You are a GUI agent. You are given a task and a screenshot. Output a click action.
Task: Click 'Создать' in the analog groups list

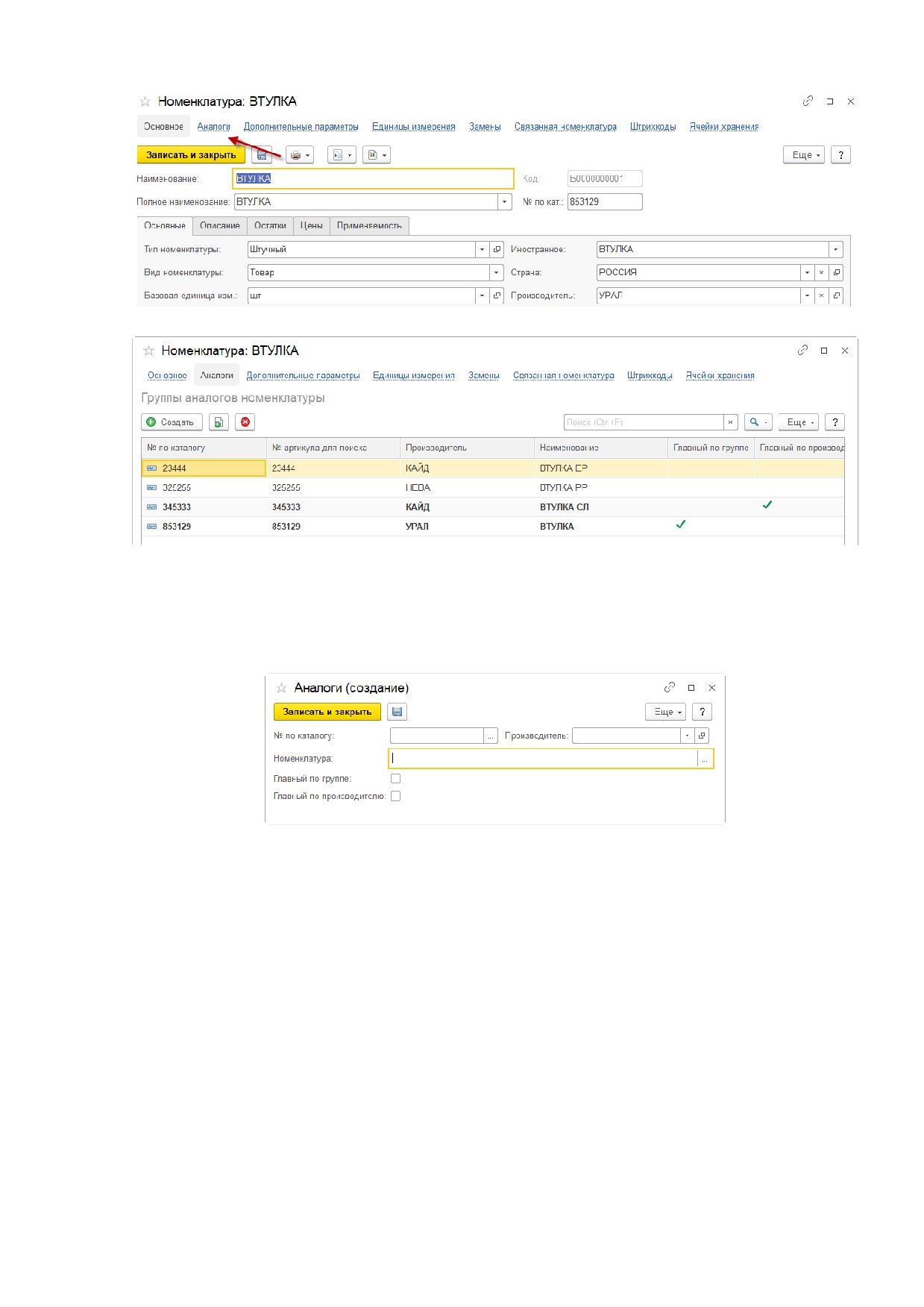pyautogui.click(x=171, y=422)
